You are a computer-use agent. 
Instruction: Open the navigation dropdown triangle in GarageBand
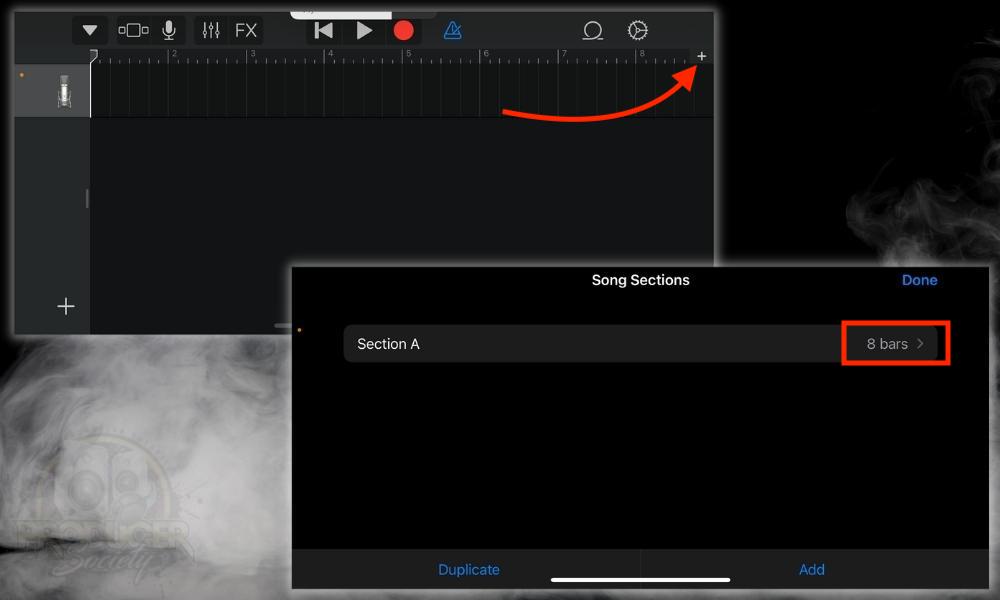(90, 30)
